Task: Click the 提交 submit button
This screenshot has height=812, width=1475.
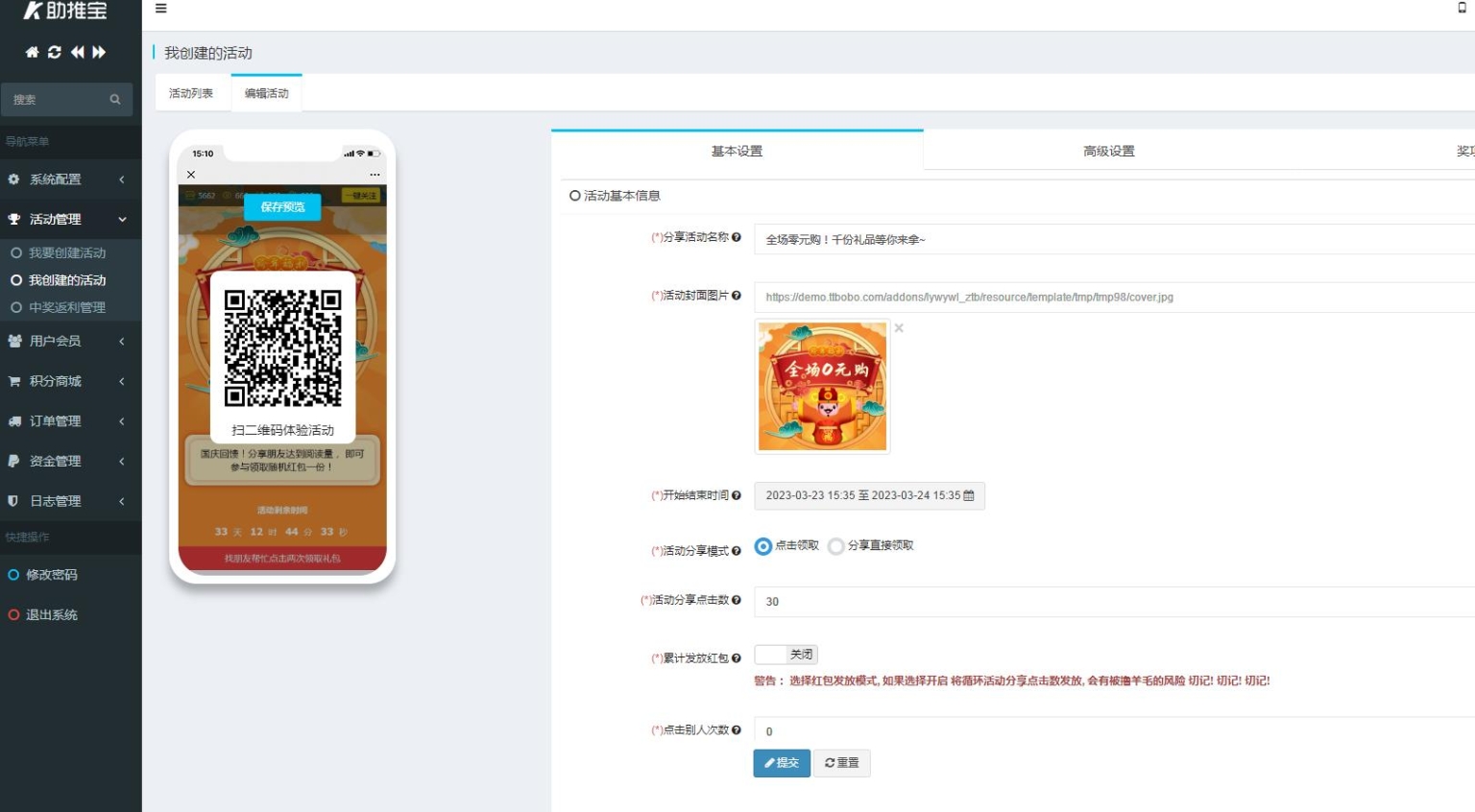Action: 782,763
